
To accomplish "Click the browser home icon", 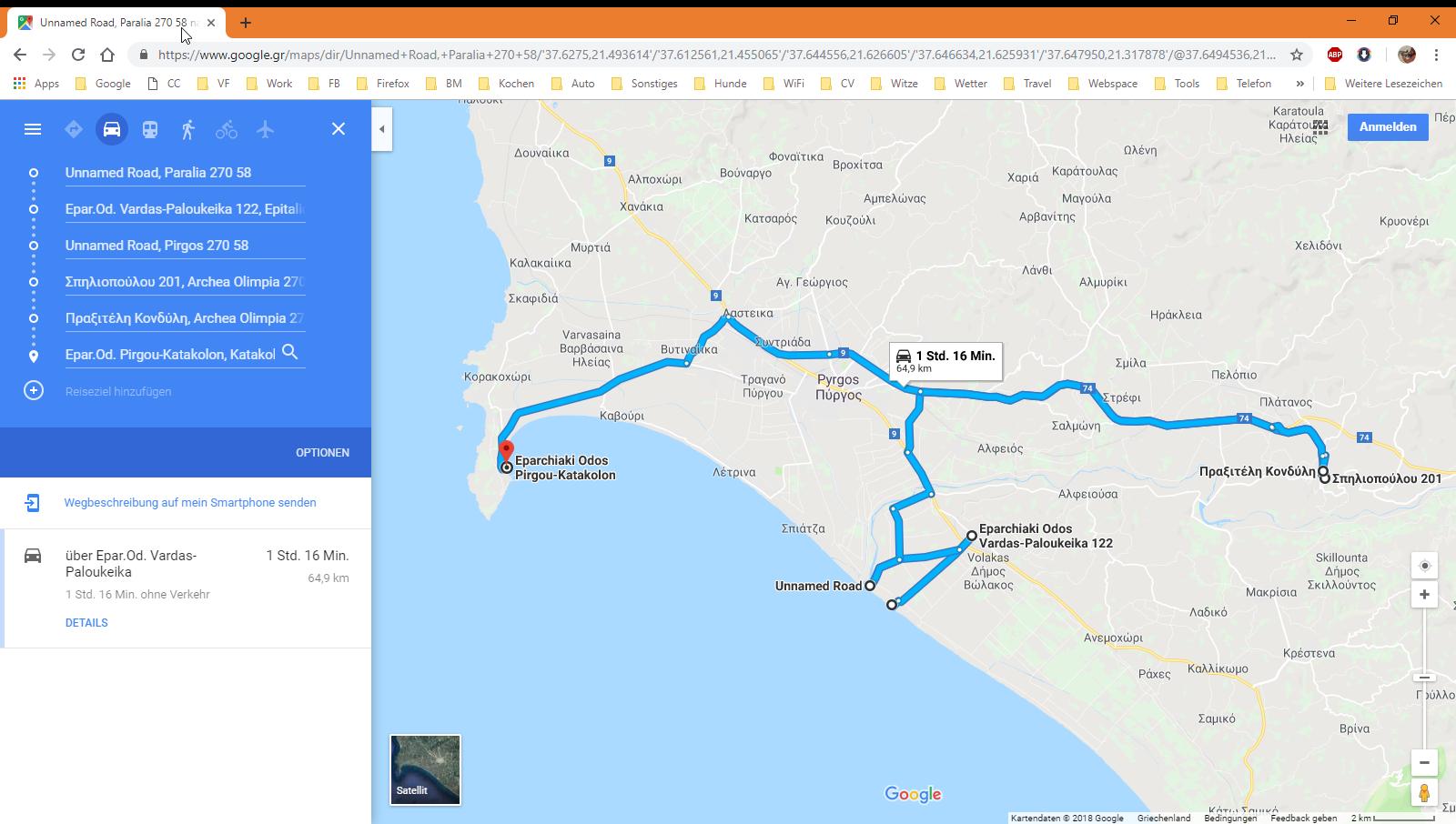I will [107, 55].
